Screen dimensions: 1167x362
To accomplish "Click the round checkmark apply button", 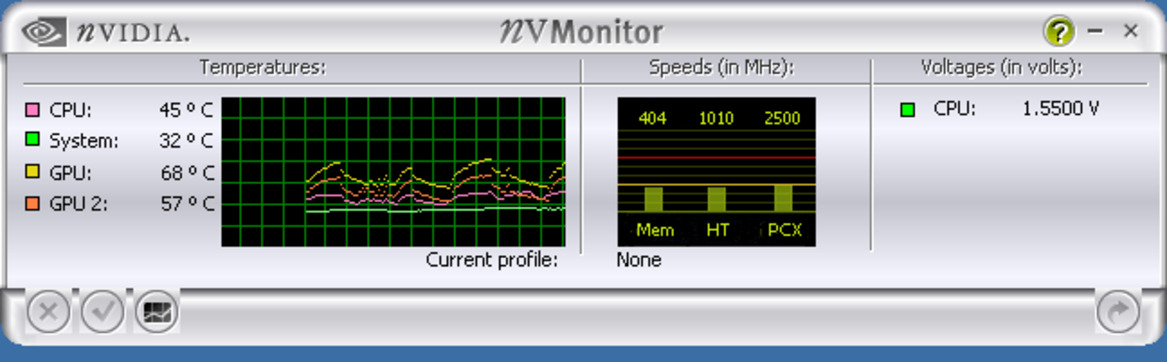I will pyautogui.click(x=102, y=311).
